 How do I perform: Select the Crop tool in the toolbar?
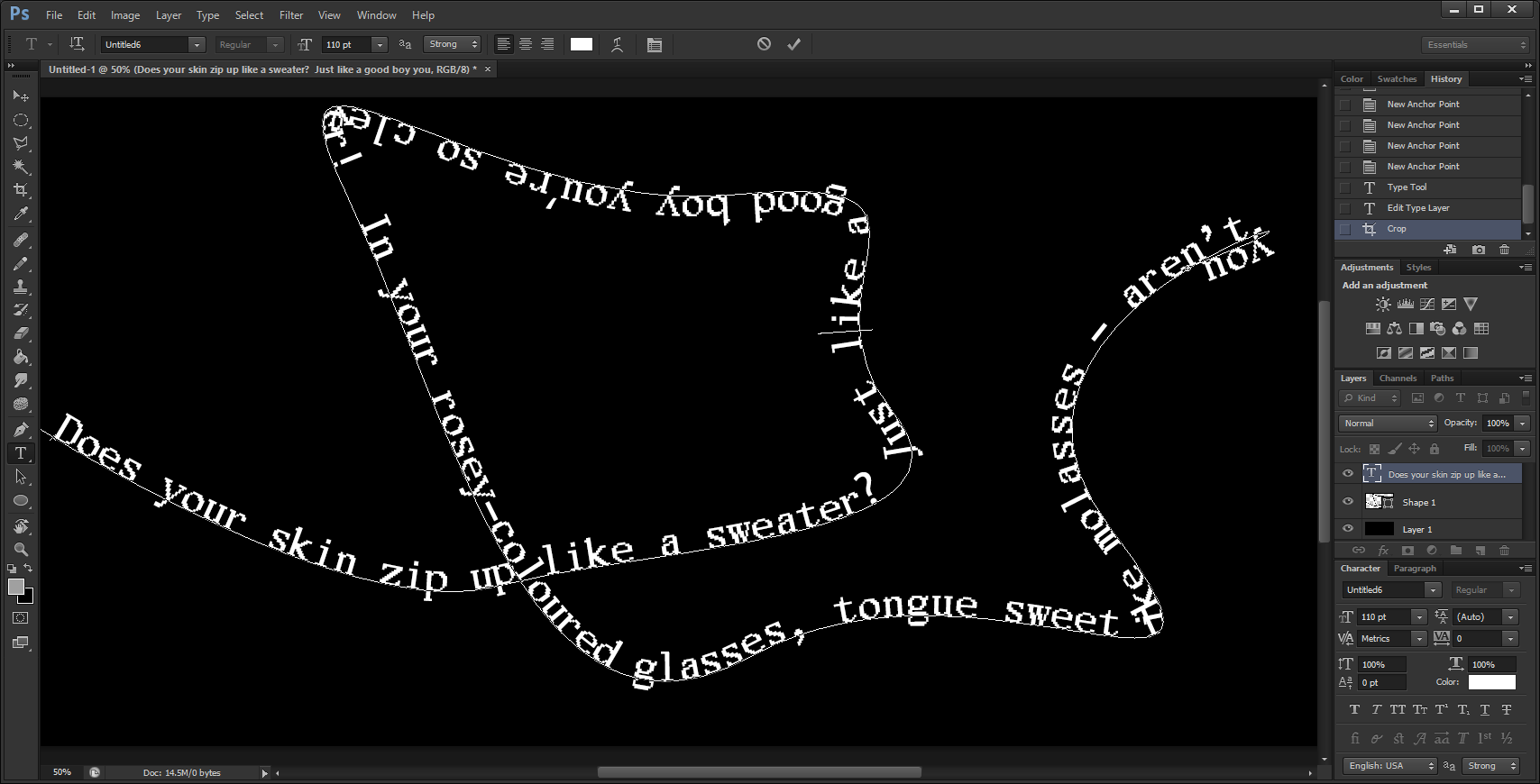pos(21,190)
